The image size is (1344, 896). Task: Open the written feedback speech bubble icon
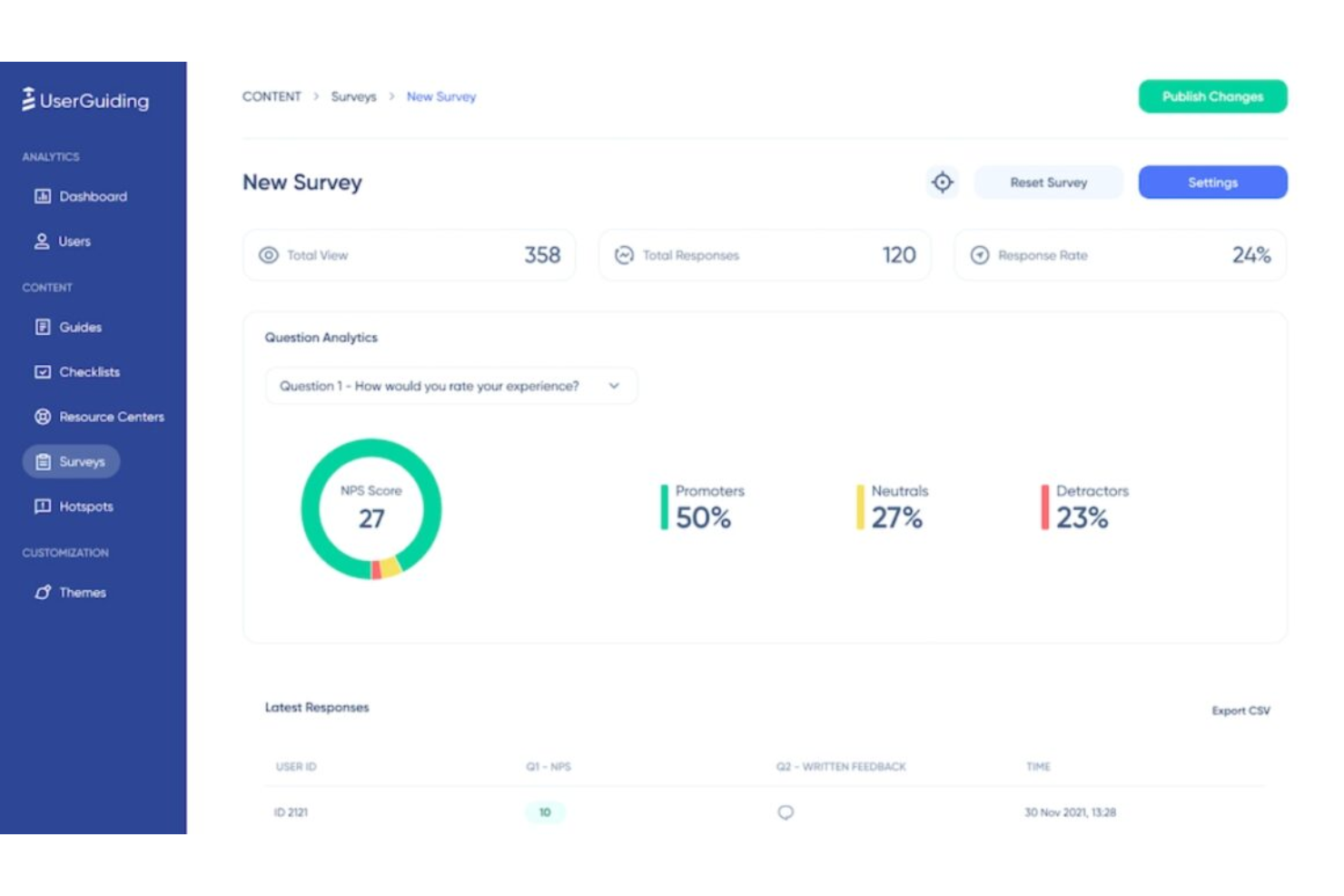click(786, 812)
